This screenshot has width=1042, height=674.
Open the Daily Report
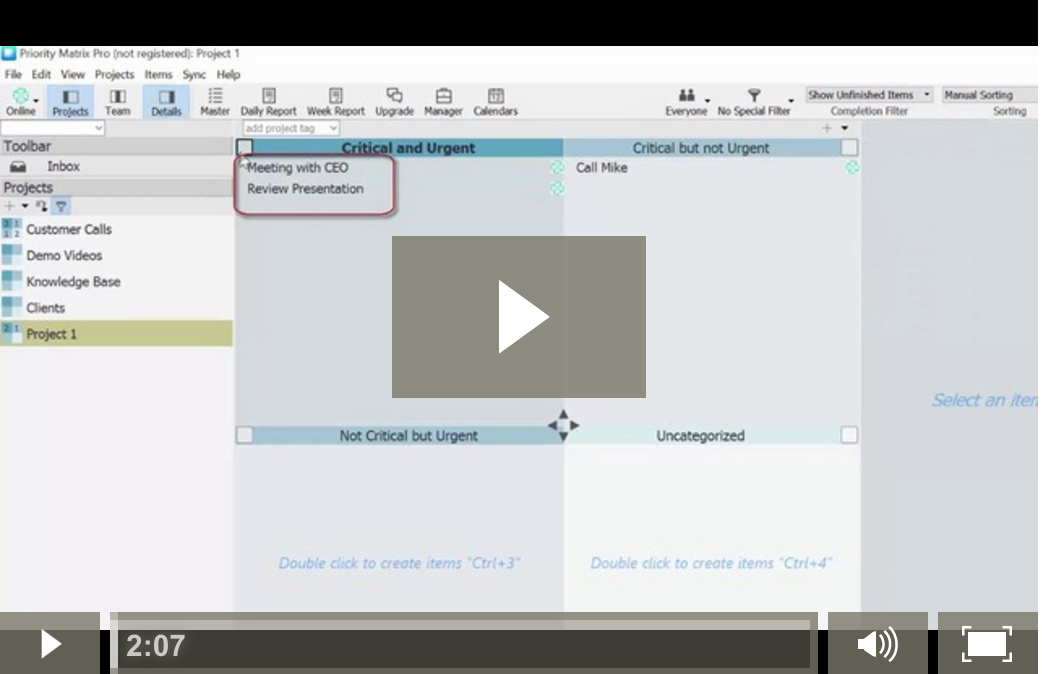coord(269,100)
